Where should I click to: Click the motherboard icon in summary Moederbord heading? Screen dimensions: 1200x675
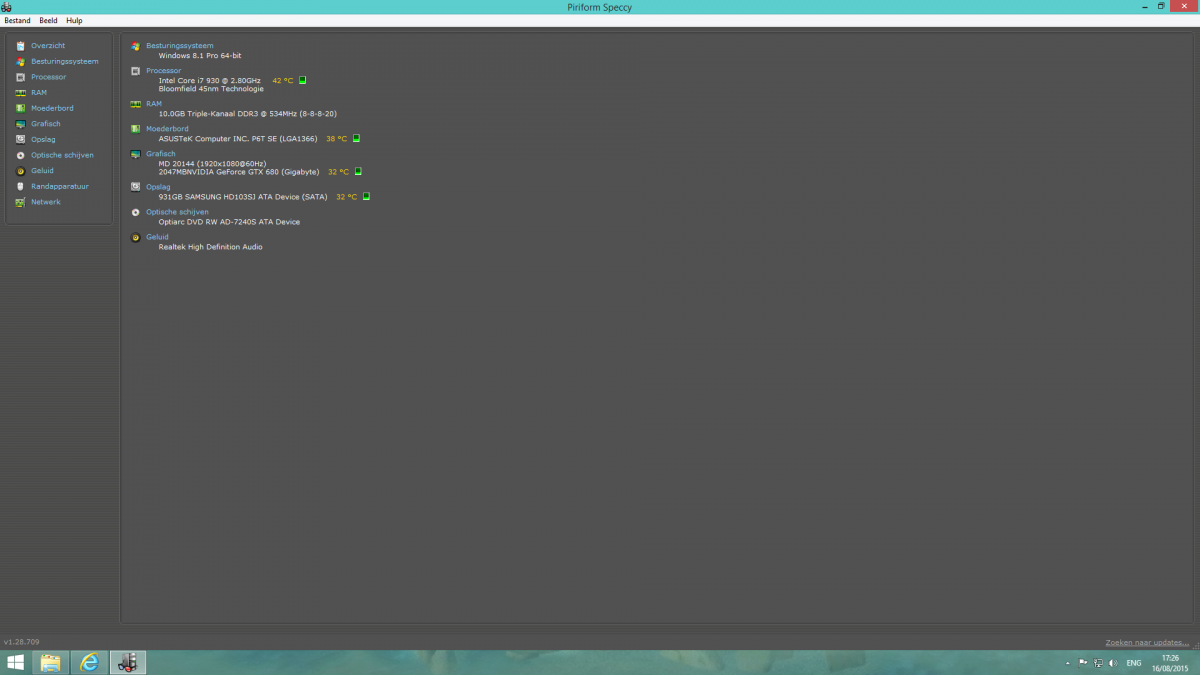(x=136, y=129)
